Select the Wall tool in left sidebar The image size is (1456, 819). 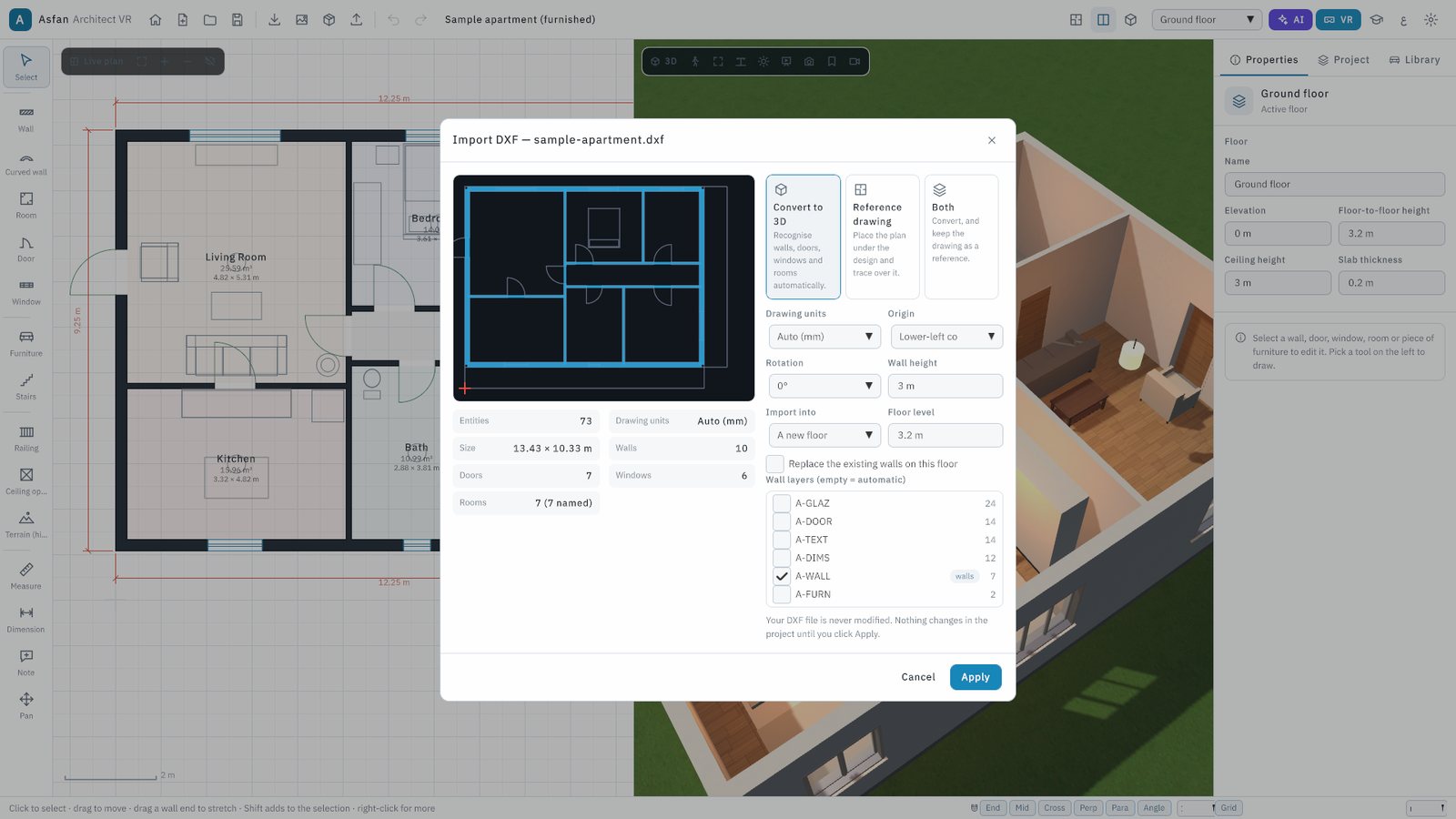coord(26,118)
